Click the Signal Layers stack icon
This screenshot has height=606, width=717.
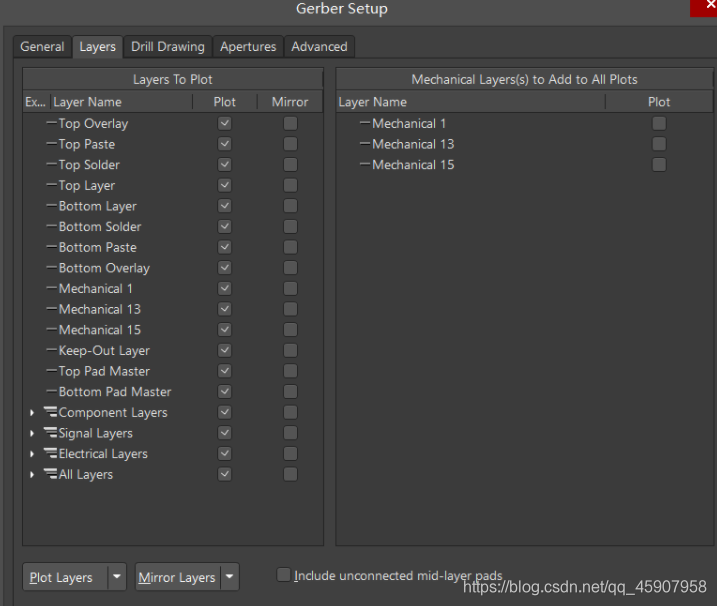coord(50,433)
